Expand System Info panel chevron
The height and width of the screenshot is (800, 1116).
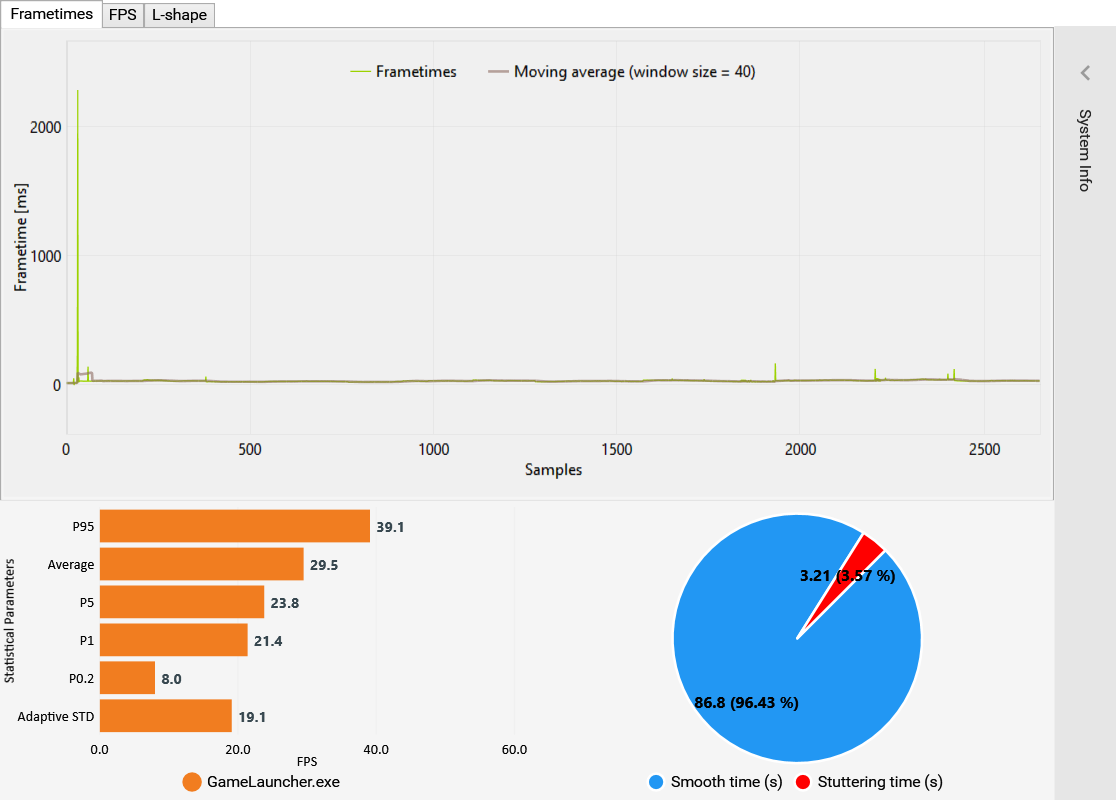pos(1085,73)
